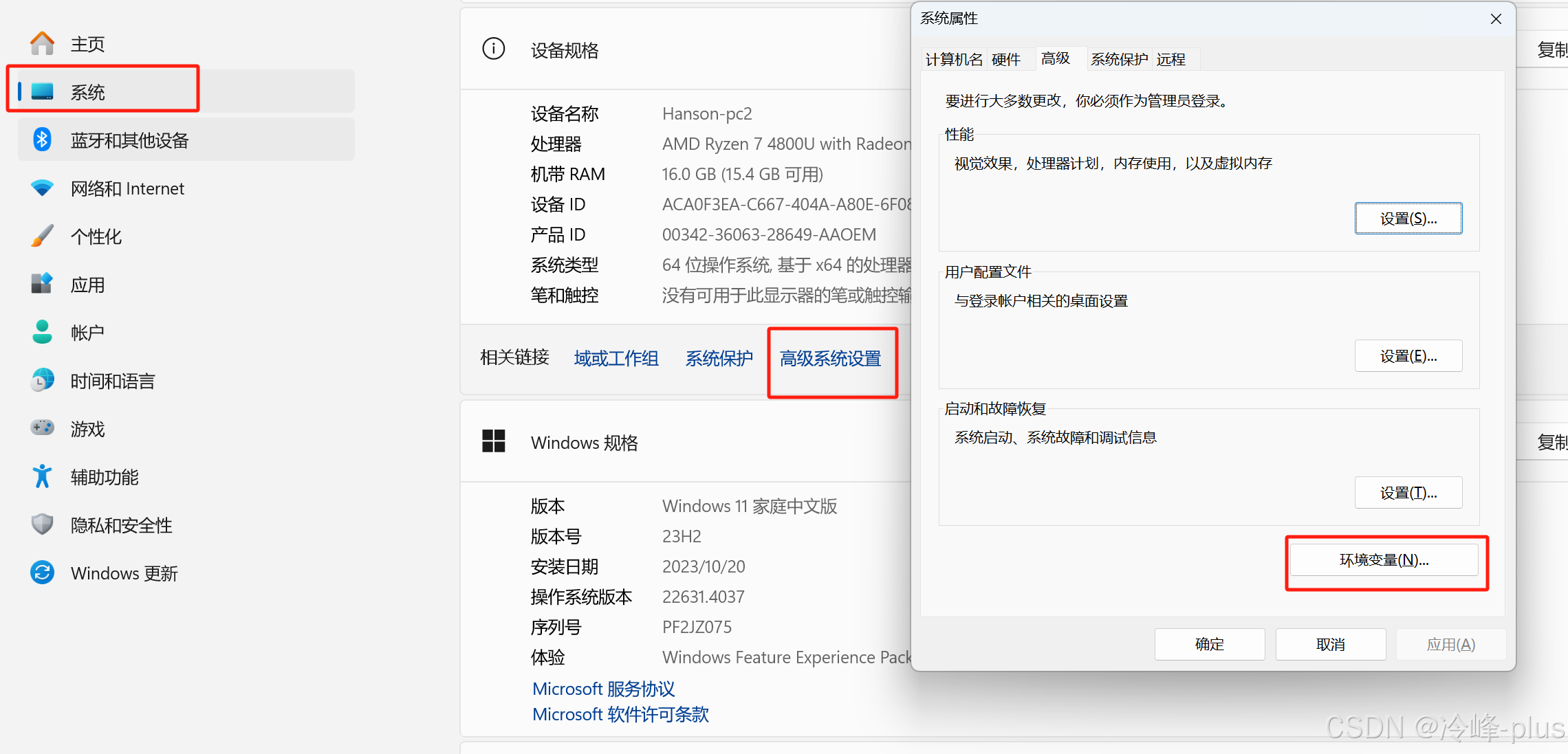Switch to 计算机名 tab

[954, 60]
